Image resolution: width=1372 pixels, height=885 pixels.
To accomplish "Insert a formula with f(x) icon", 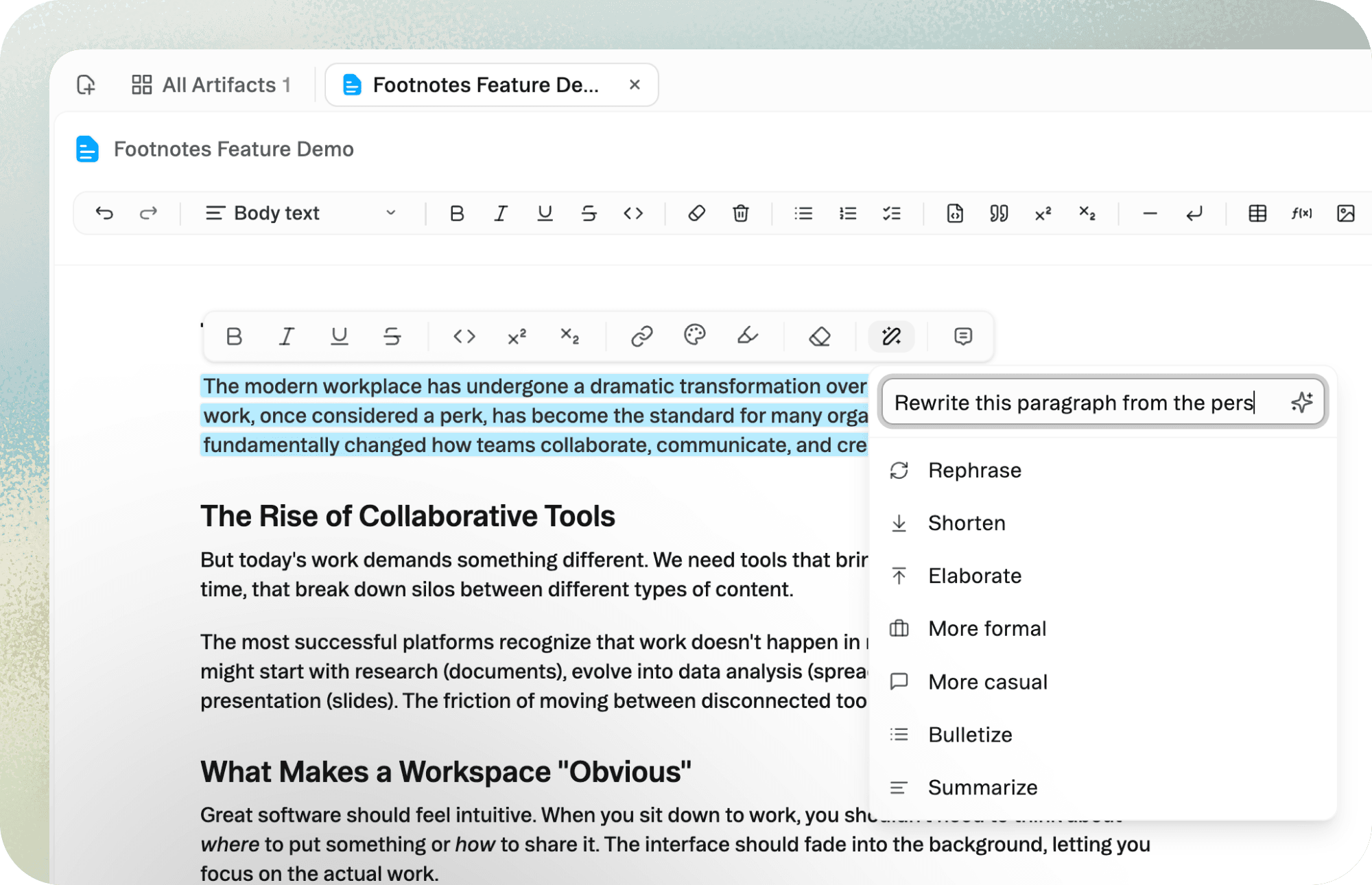I will pyautogui.click(x=1301, y=213).
